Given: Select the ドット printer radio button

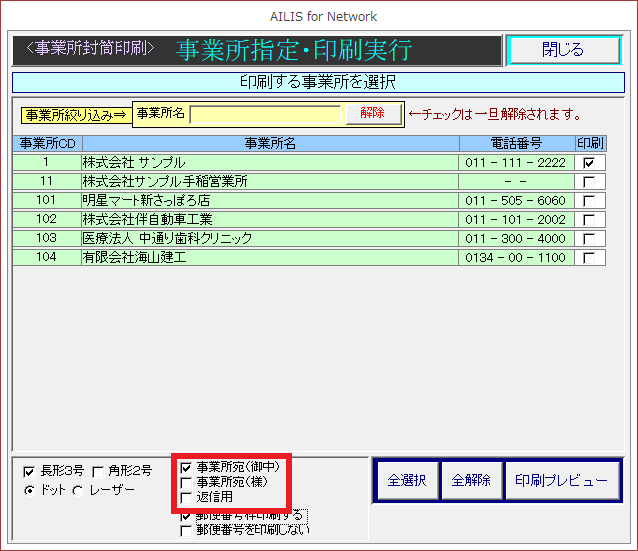Looking at the screenshot, I should tap(28, 490).
